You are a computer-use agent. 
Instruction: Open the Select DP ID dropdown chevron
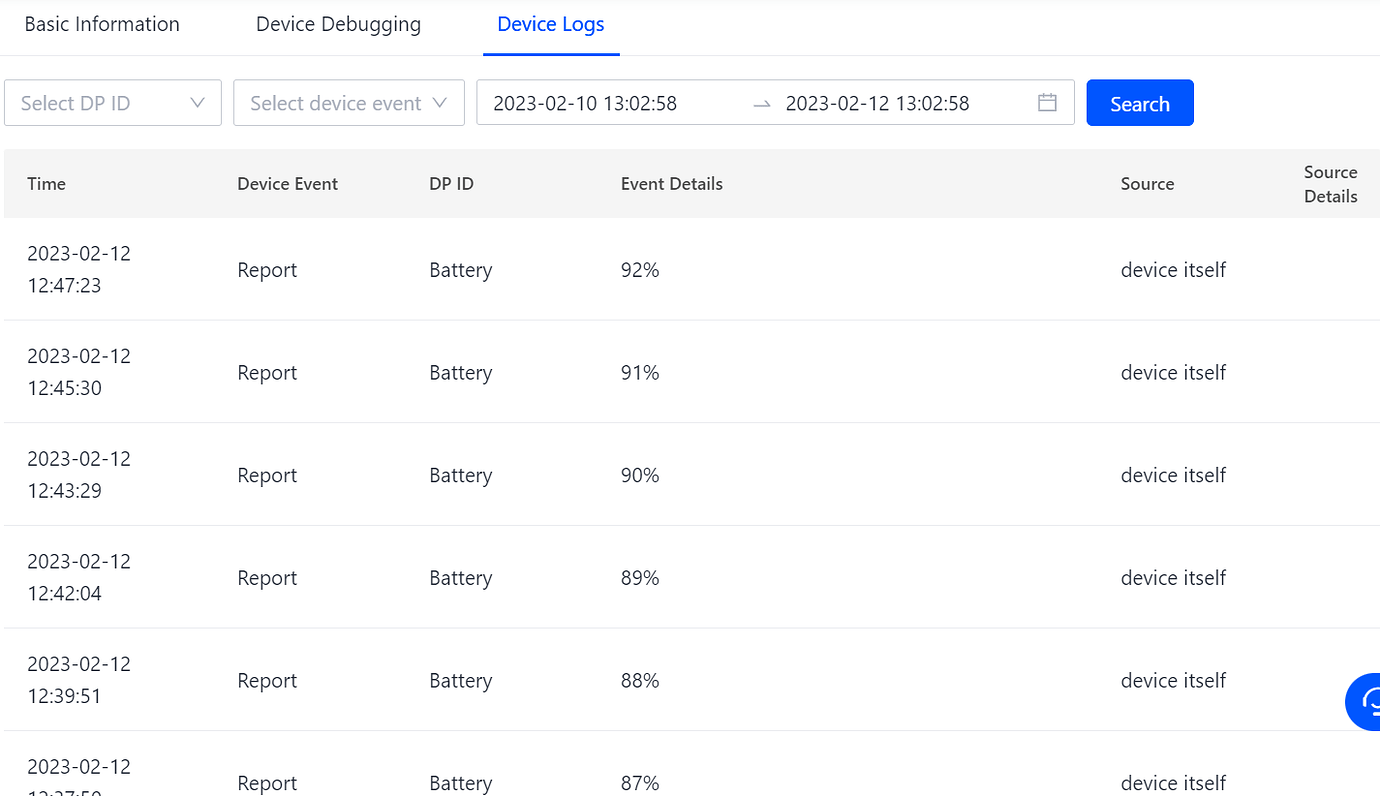[x=198, y=103]
